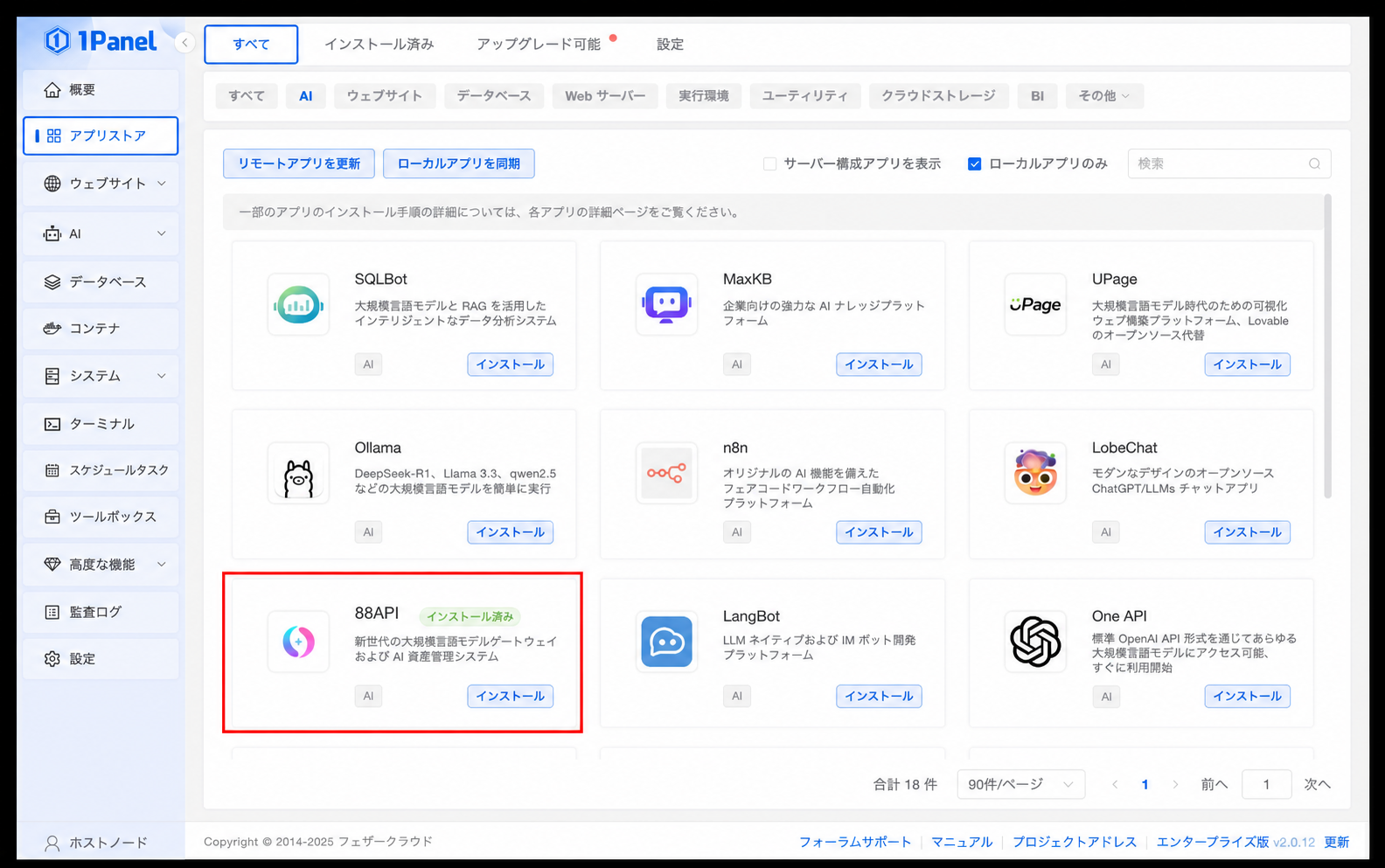Open スケジュールタスク in sidebar
The width and height of the screenshot is (1385, 868).
(101, 470)
